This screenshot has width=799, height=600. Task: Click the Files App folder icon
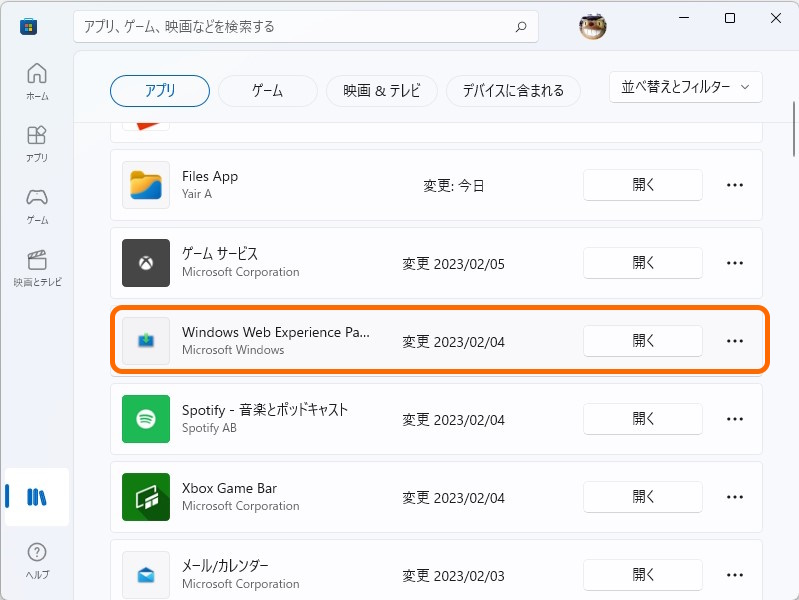click(x=146, y=185)
